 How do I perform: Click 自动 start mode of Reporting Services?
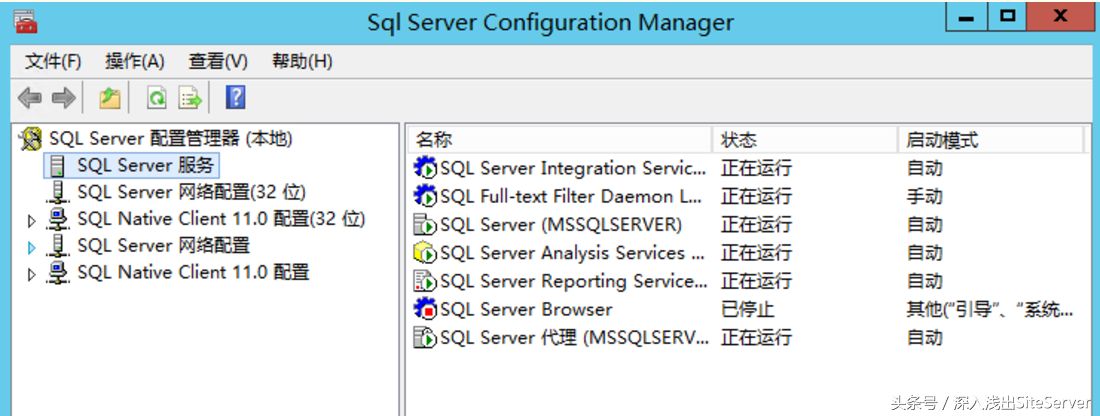tap(924, 281)
